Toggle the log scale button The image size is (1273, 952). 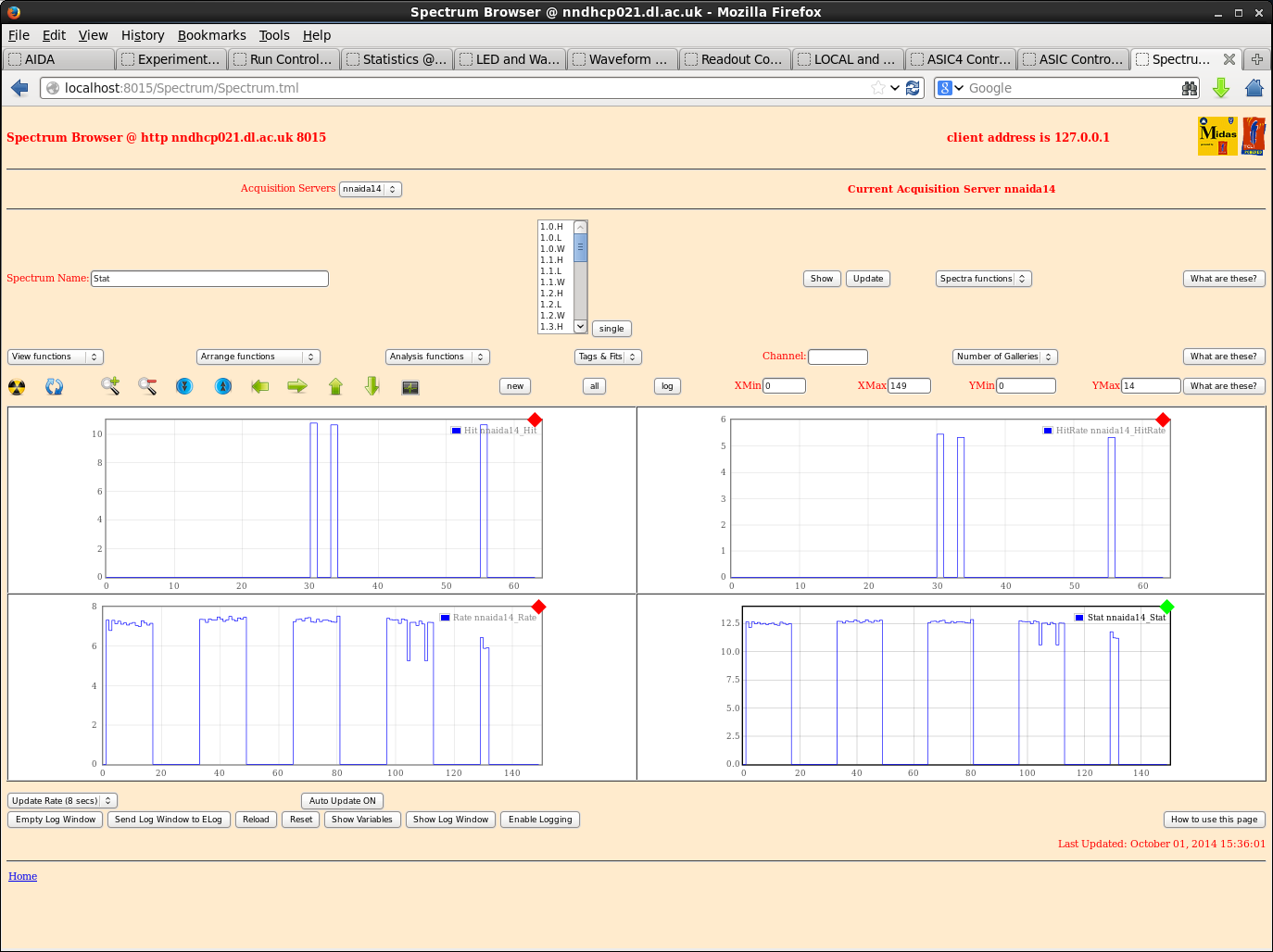click(x=667, y=386)
